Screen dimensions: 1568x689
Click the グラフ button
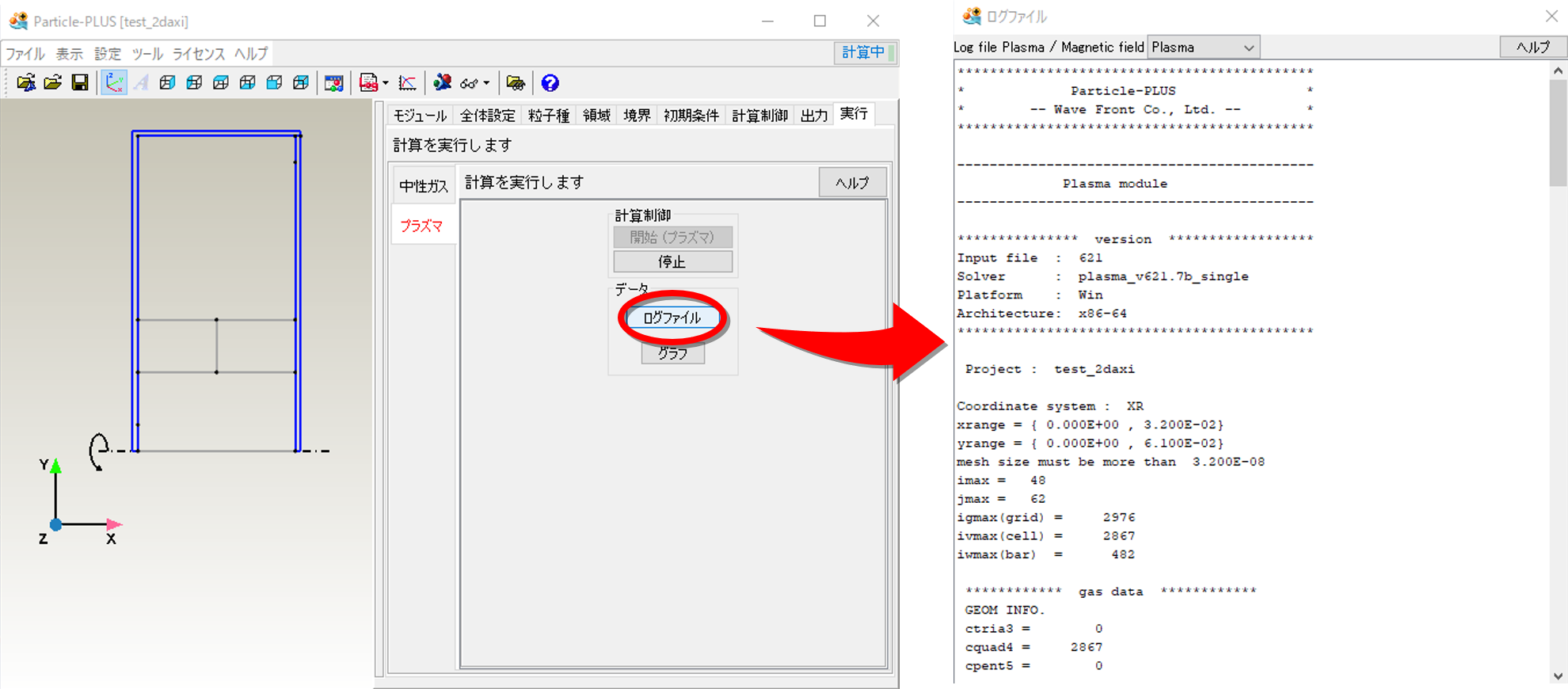[673, 353]
